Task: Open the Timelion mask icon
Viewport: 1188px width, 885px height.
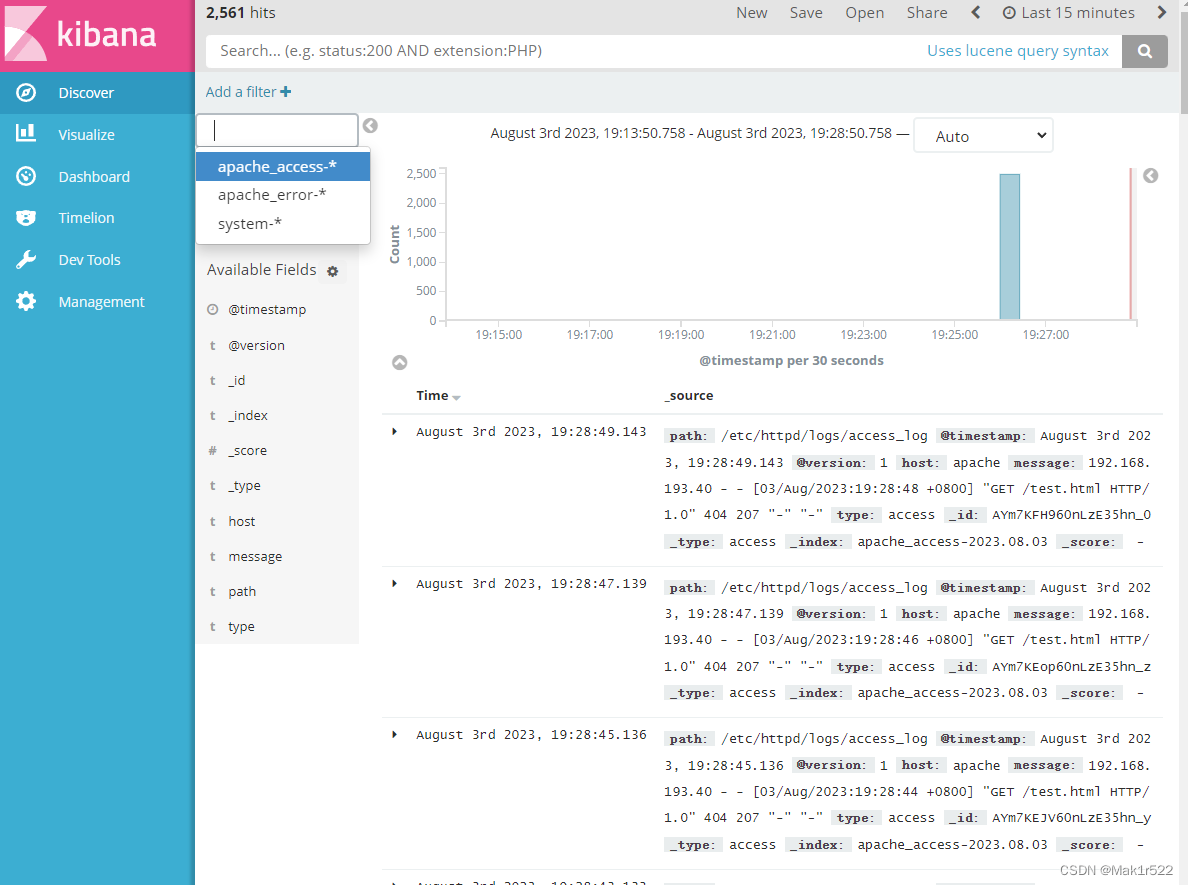Action: coord(26,217)
